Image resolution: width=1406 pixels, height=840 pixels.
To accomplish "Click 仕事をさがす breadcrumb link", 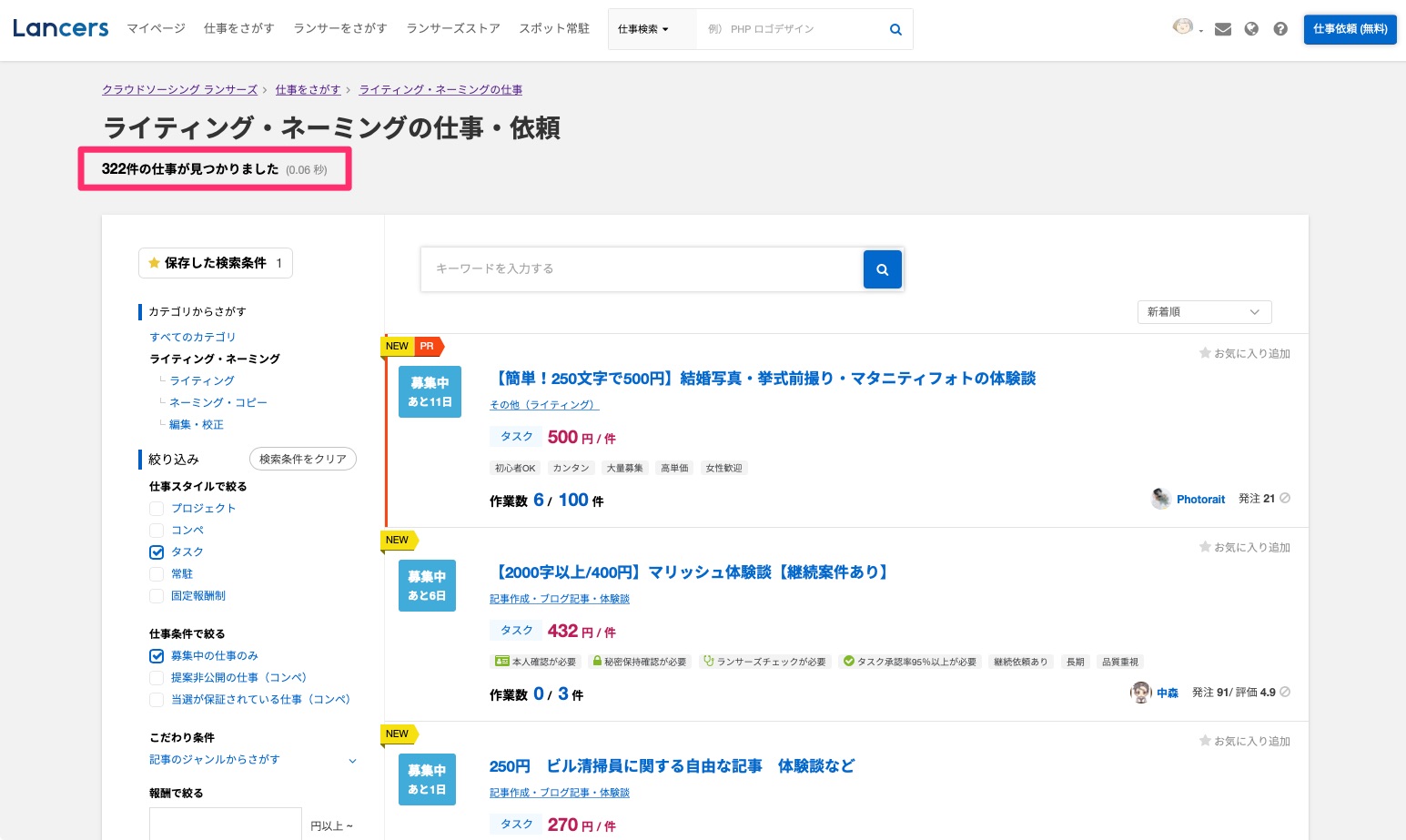I will tap(309, 89).
